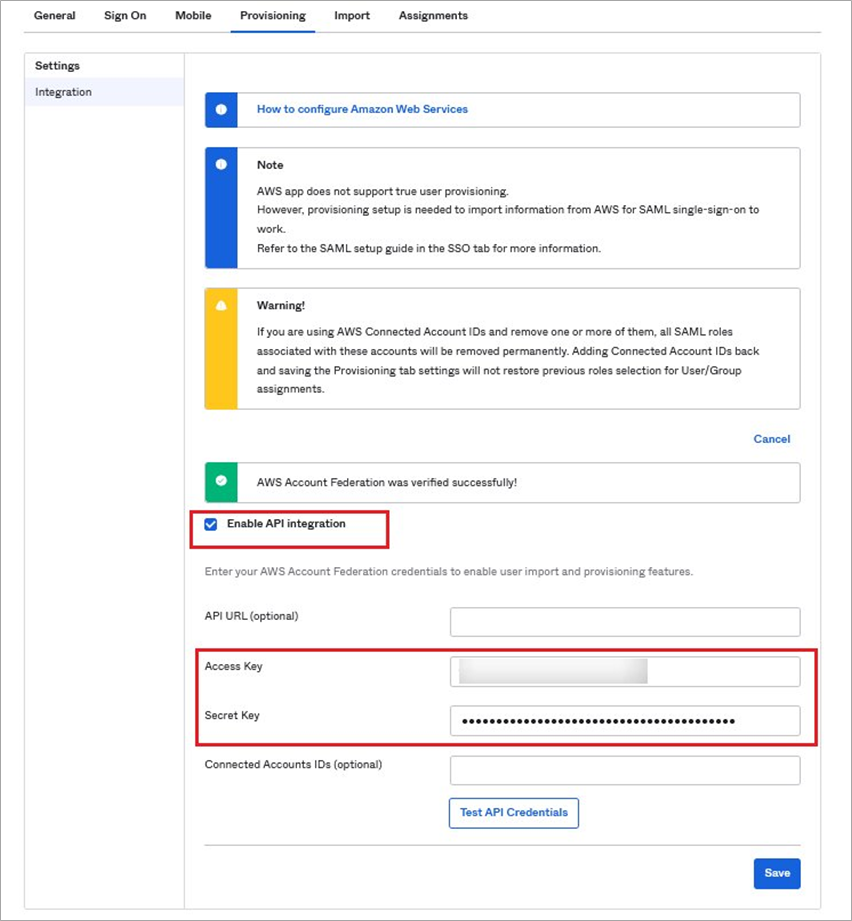The image size is (852, 921).
Task: Click the info icon in the Note box
Action: coord(221,164)
